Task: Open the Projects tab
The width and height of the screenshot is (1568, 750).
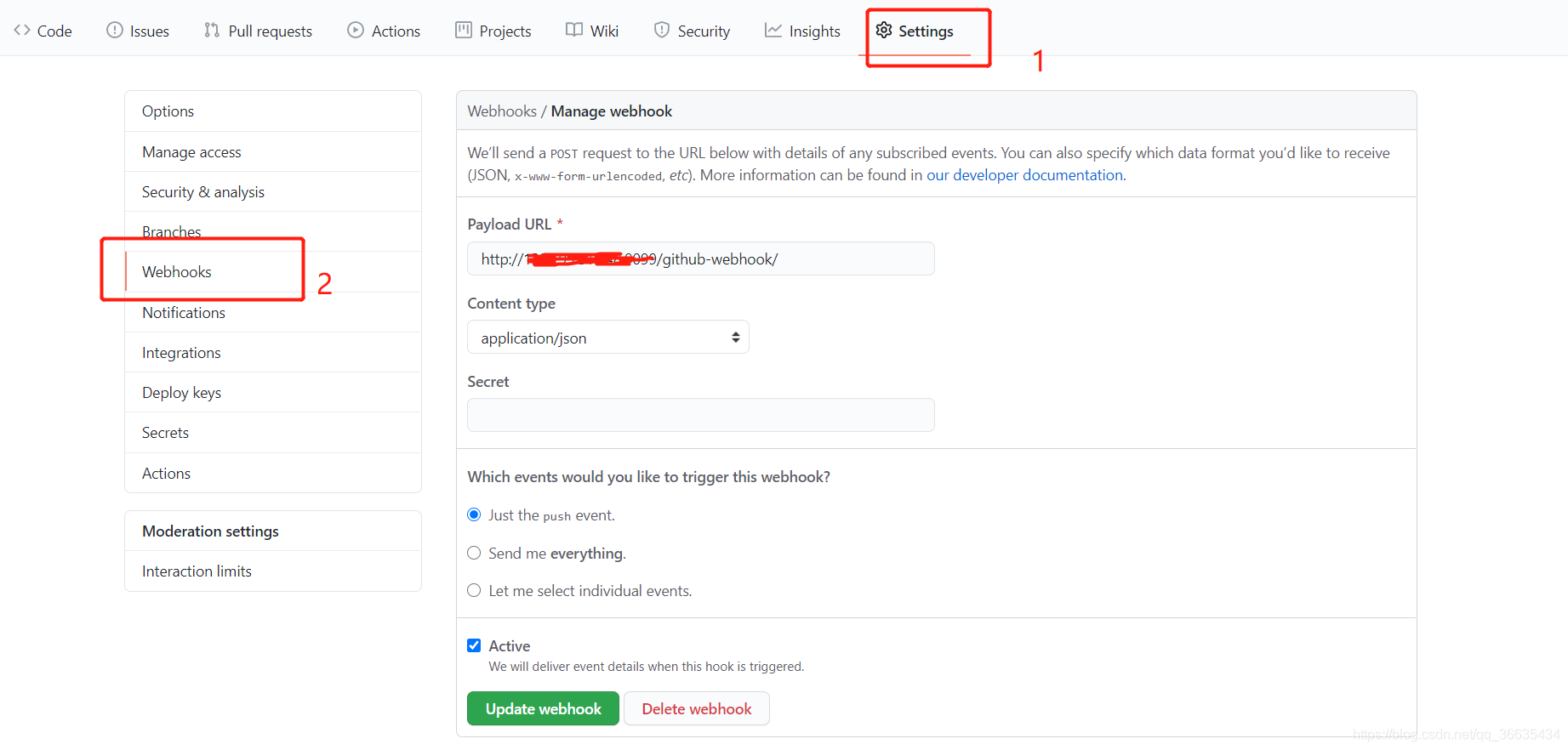Action: pos(493,31)
